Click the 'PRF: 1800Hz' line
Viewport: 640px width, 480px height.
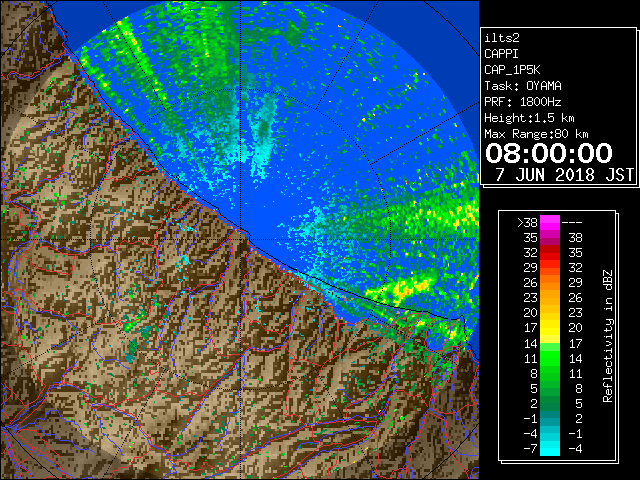click(523, 102)
